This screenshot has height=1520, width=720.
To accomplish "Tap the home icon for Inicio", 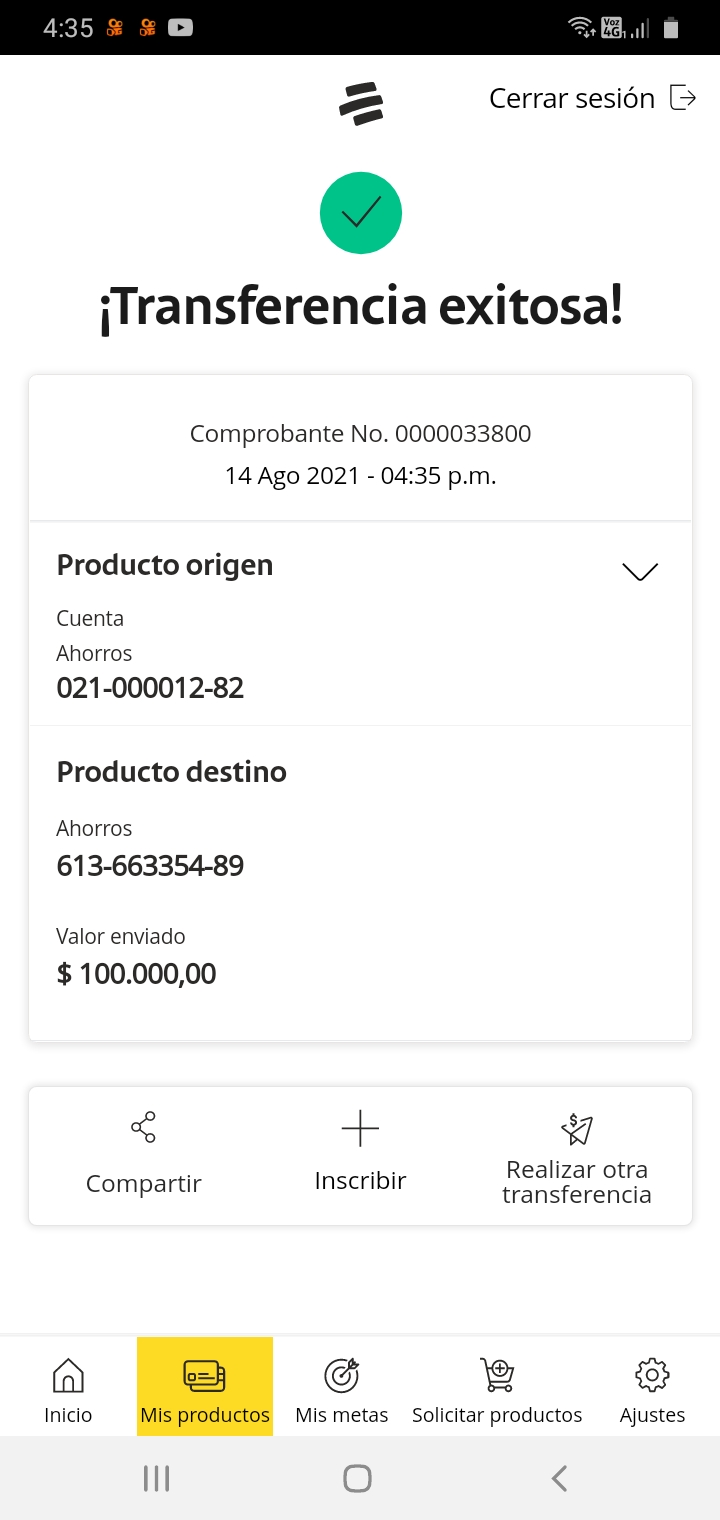I will (68, 1376).
